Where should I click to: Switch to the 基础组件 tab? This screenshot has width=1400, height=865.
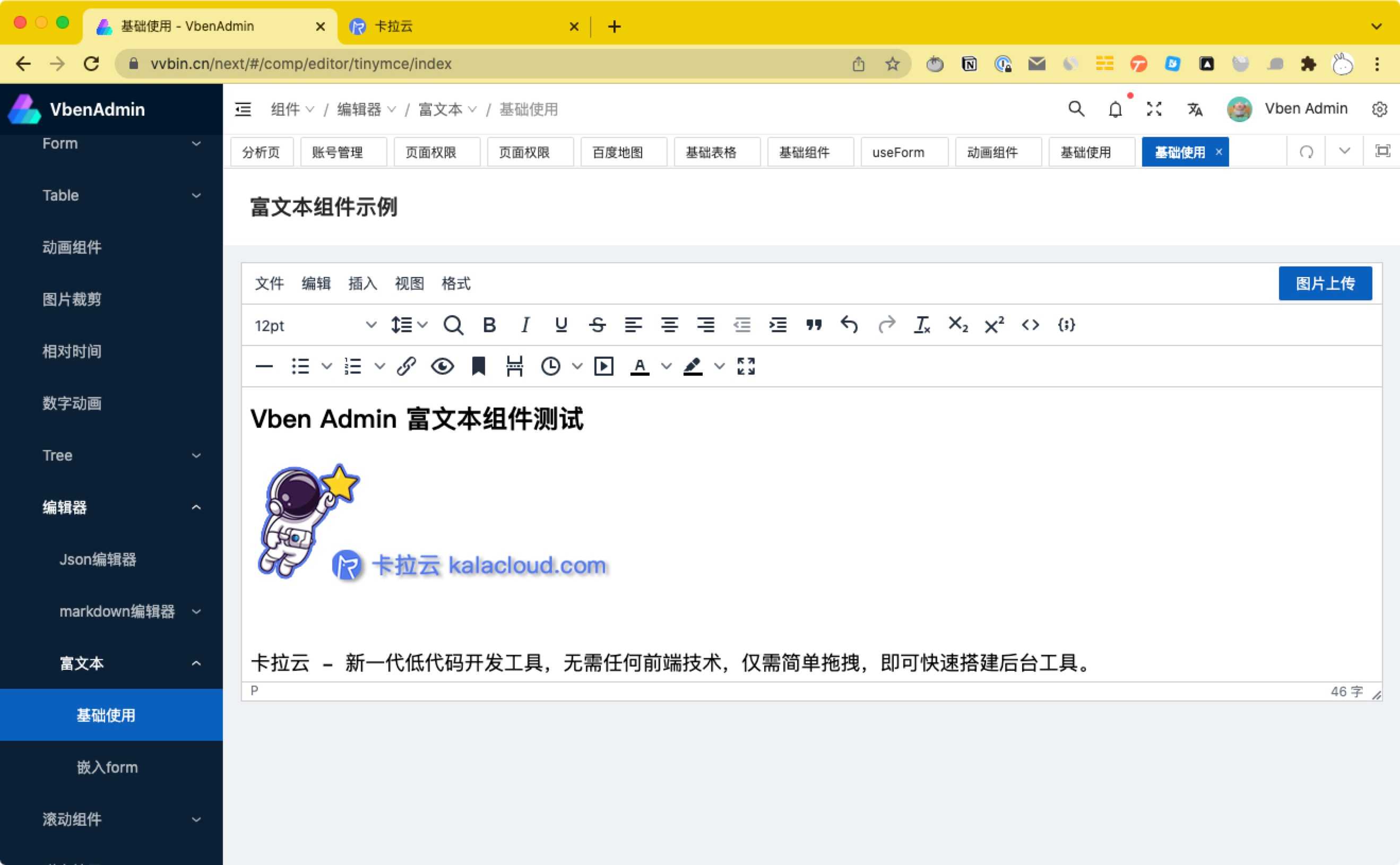point(805,152)
